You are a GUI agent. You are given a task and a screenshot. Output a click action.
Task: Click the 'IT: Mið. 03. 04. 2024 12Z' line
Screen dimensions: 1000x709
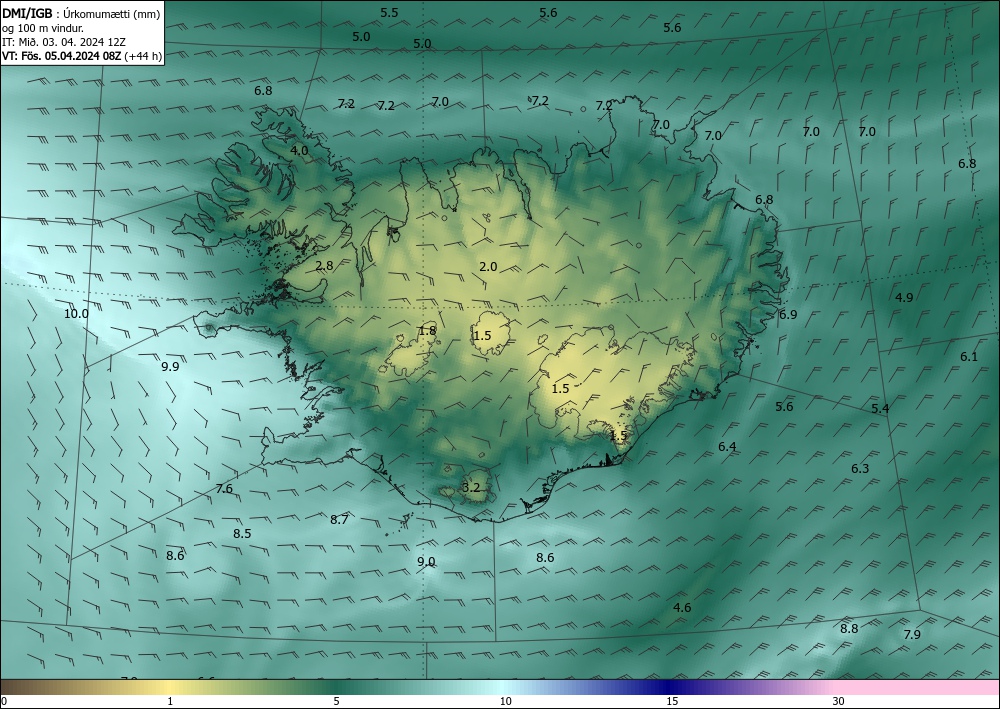(64, 42)
